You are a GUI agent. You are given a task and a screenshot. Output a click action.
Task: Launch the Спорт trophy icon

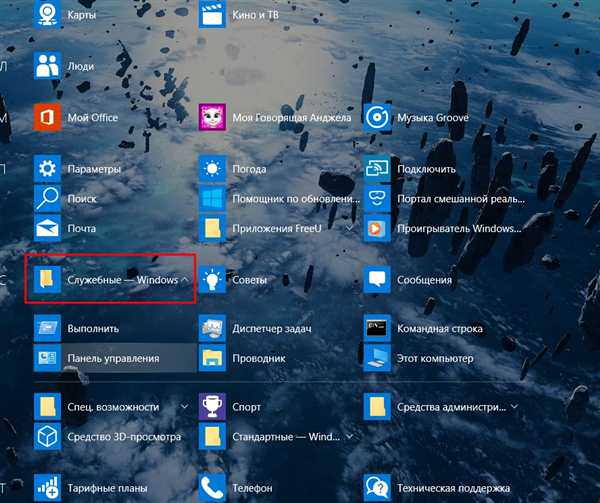(x=212, y=407)
